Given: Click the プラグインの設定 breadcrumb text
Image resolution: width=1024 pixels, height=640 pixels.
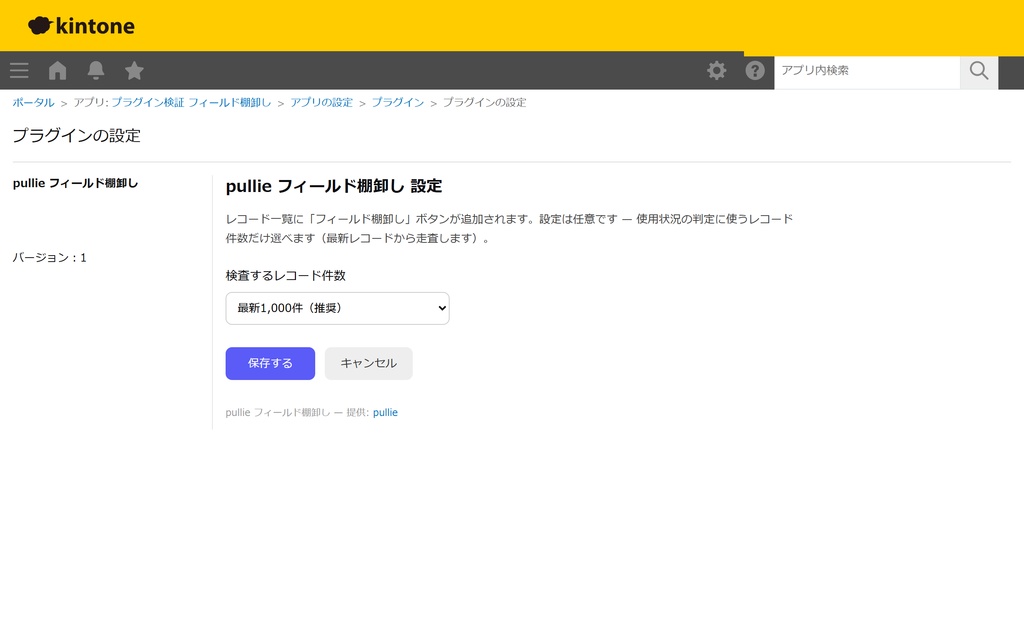Looking at the screenshot, I should click(485, 103).
